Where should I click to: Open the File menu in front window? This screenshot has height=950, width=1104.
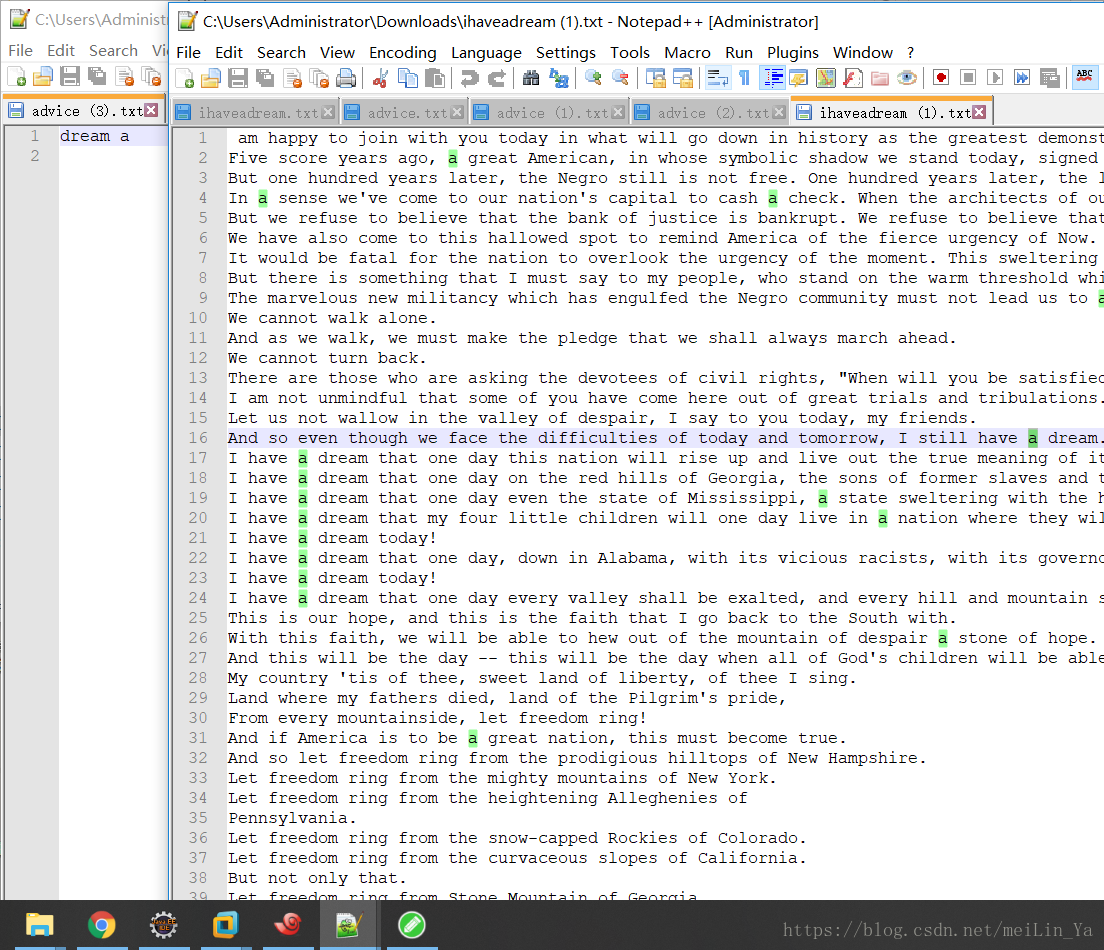point(188,53)
